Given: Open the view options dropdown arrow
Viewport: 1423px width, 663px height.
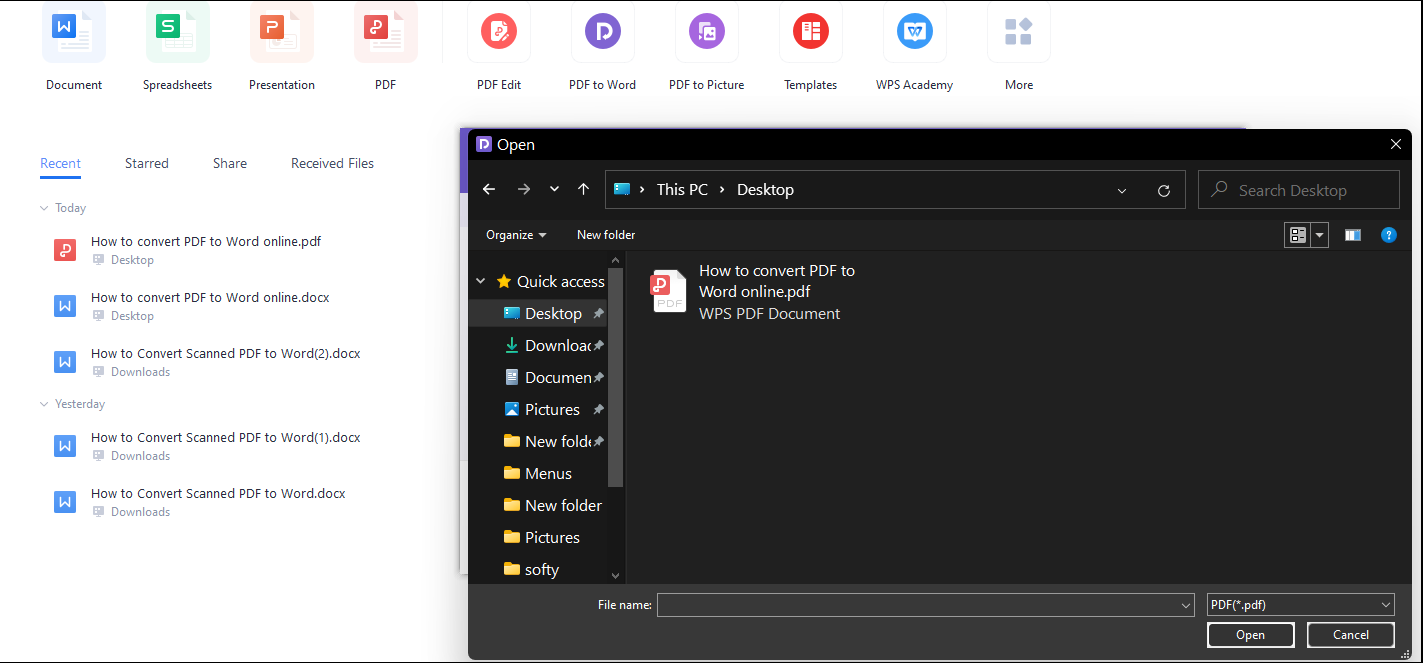Looking at the screenshot, I should coord(1320,235).
